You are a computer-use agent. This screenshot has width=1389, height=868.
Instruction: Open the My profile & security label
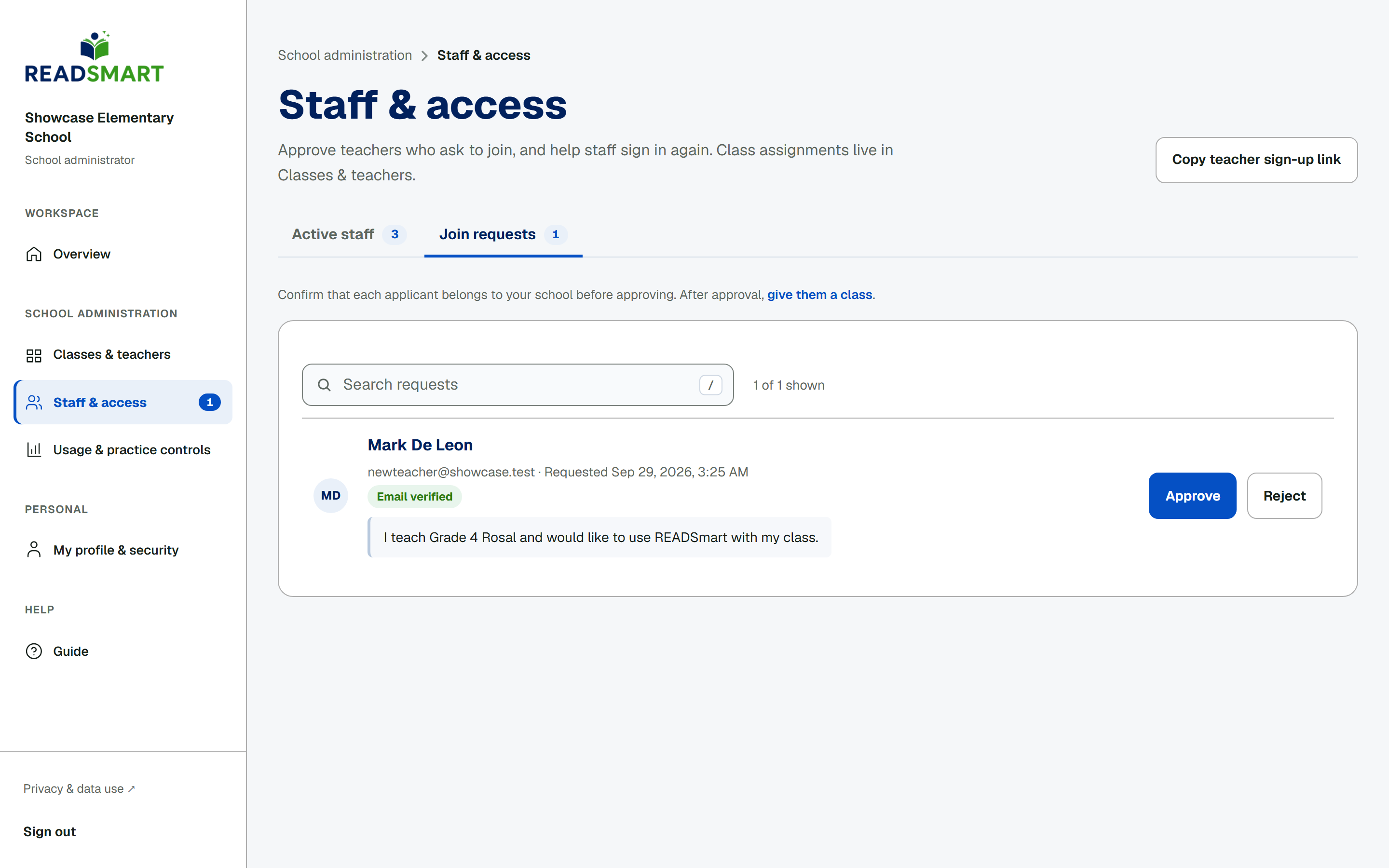116,550
